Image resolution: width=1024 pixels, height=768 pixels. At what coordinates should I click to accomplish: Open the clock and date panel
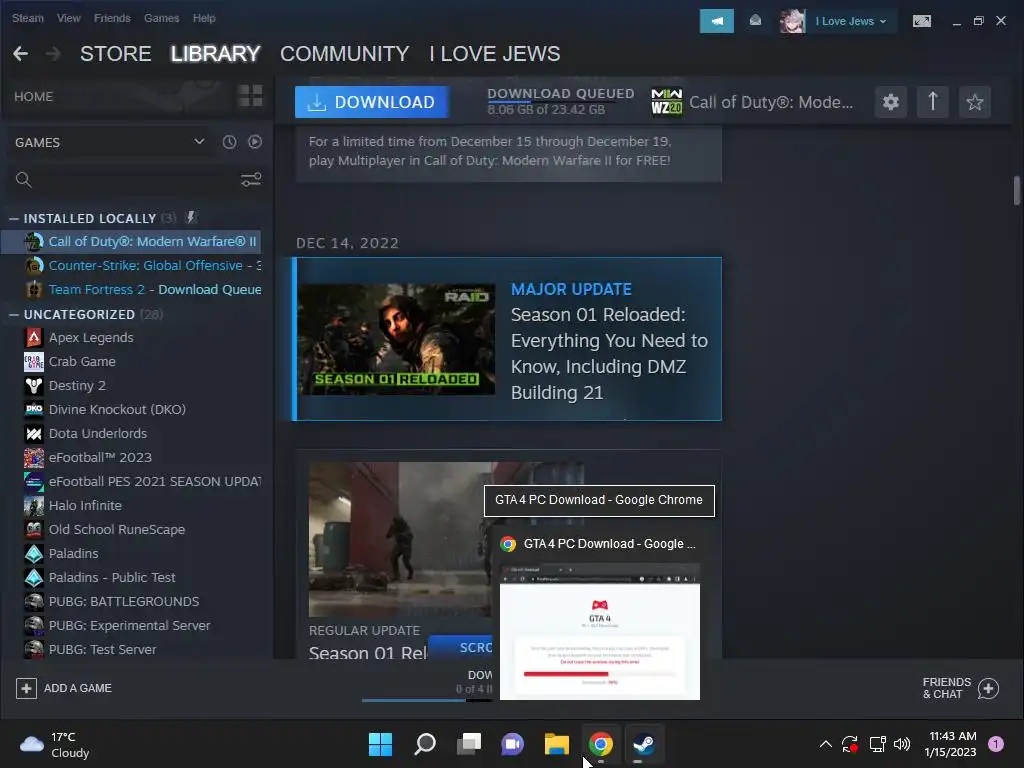(950, 744)
